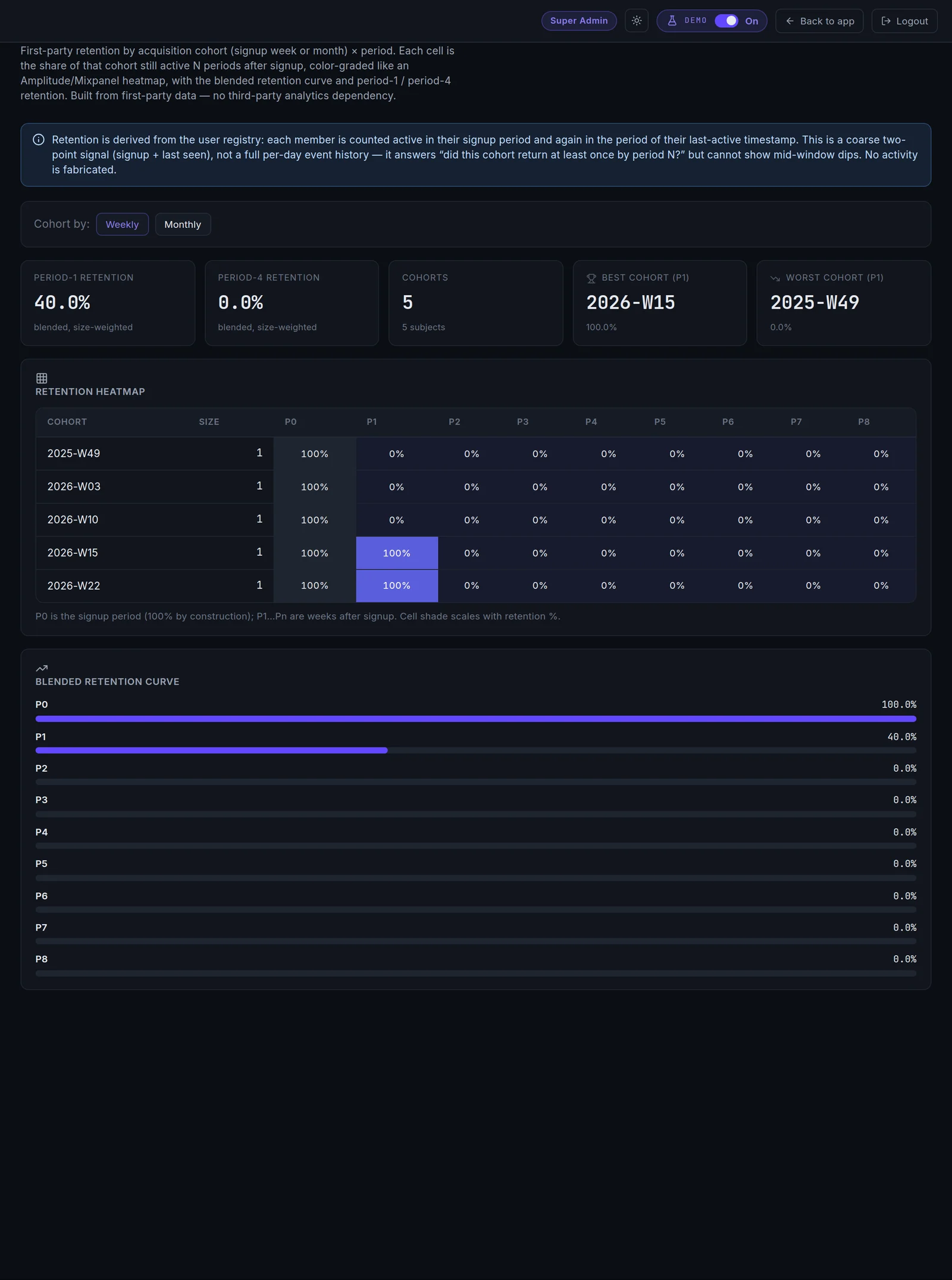Screen dimensions: 952x1280
Task: Click the P4 column header
Action: coord(591,422)
